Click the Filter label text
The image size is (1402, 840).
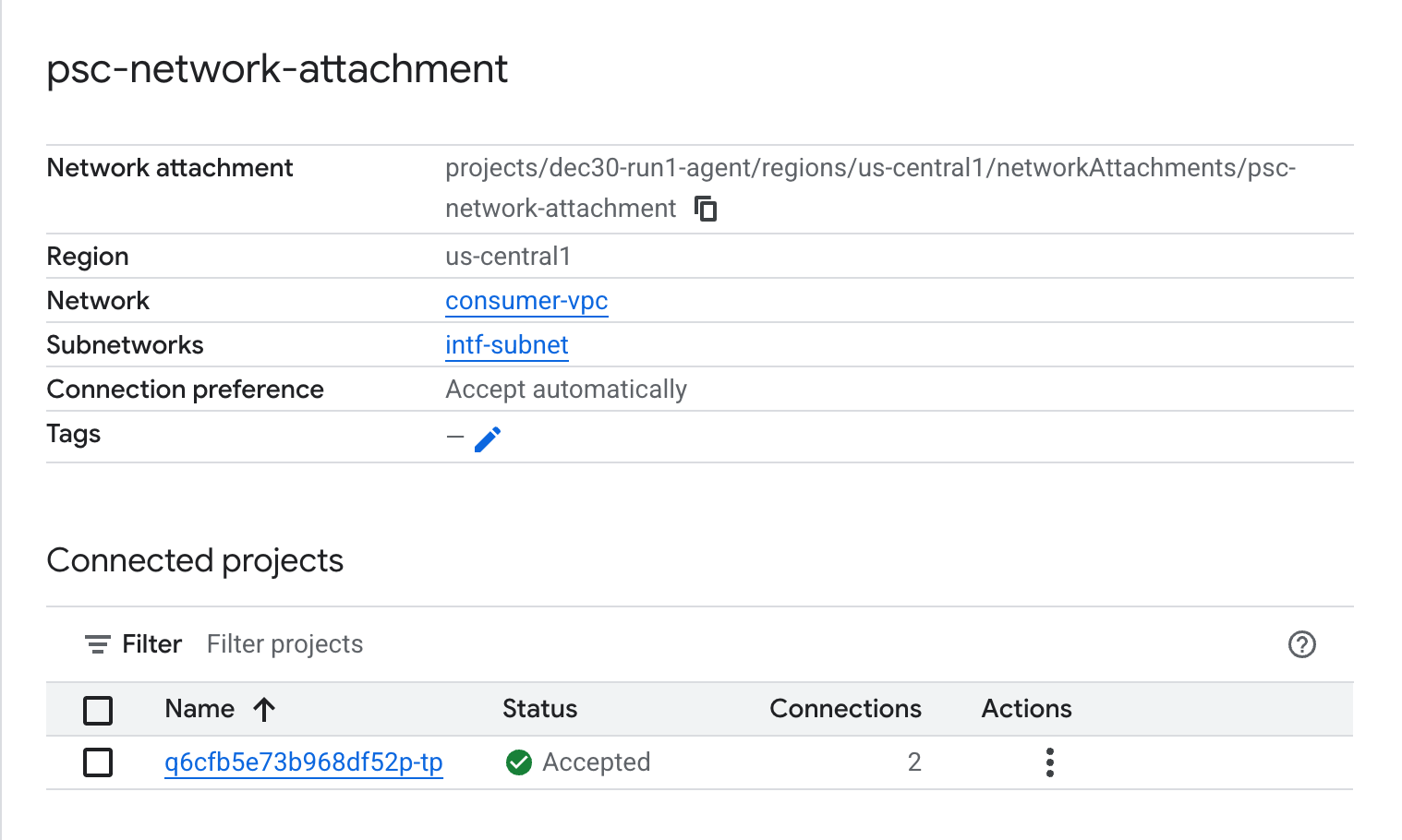pyautogui.click(x=151, y=644)
